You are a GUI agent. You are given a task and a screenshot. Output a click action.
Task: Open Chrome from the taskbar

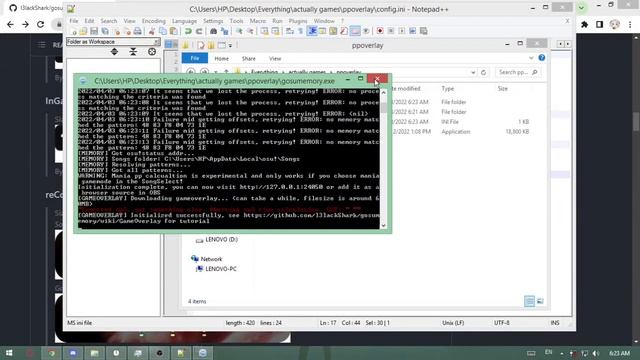click(x=51, y=353)
